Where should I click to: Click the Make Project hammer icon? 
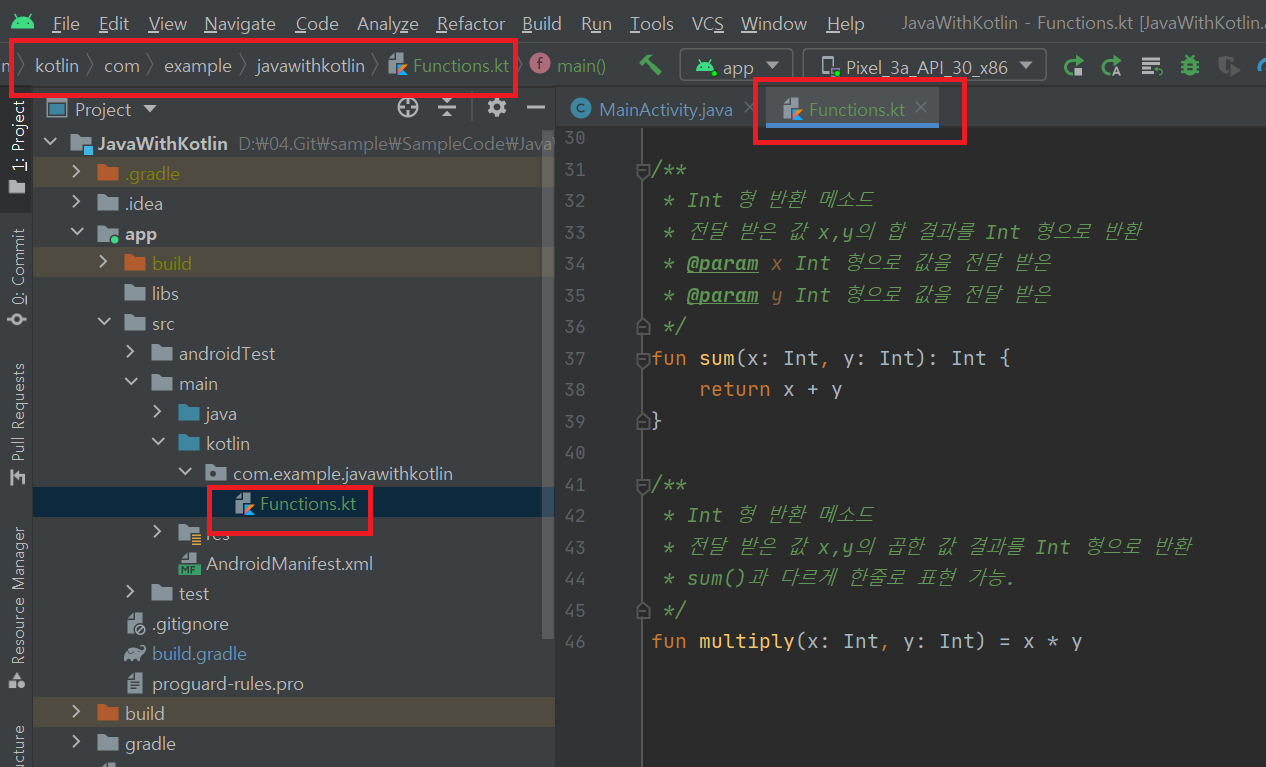pos(651,66)
